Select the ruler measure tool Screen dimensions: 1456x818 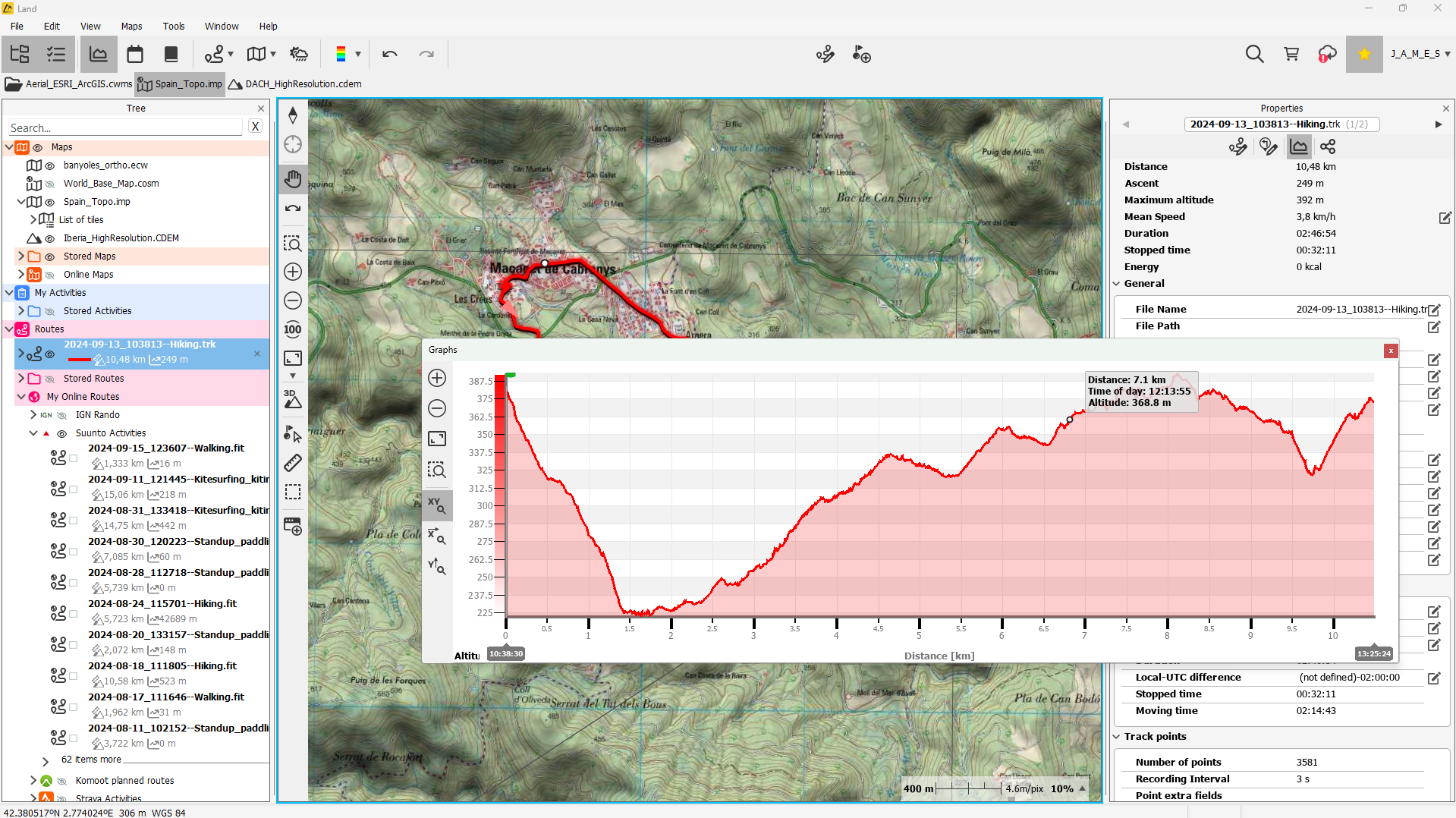click(293, 463)
